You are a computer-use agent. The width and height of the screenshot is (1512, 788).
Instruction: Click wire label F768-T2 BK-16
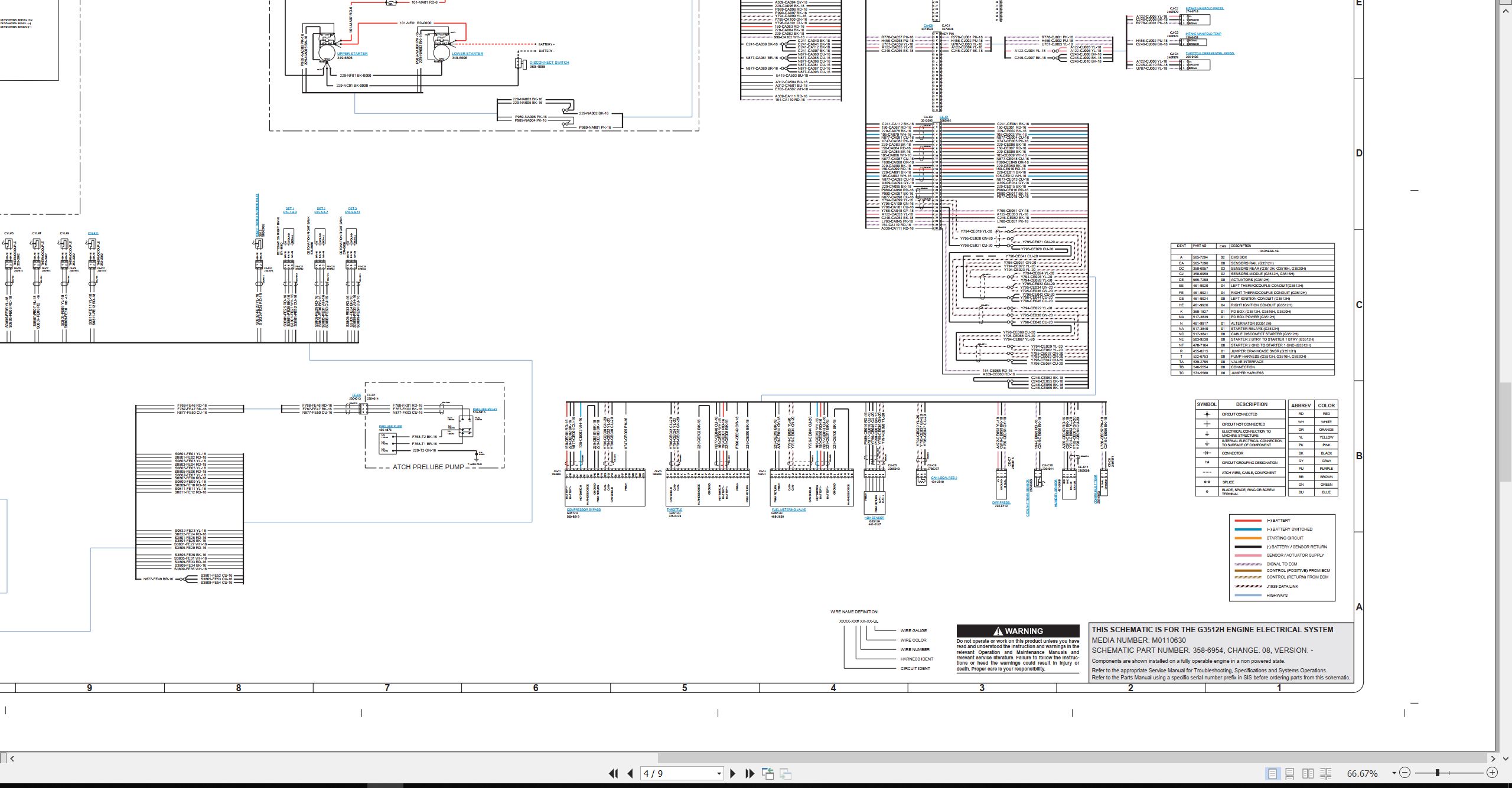click(424, 437)
